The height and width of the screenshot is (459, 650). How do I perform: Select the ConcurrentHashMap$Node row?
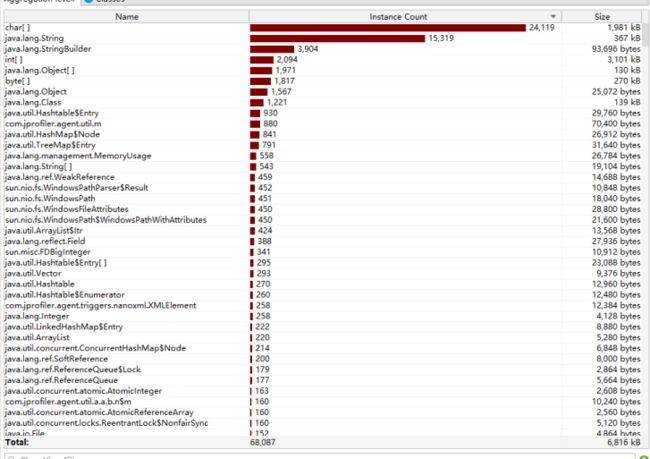pos(323,348)
